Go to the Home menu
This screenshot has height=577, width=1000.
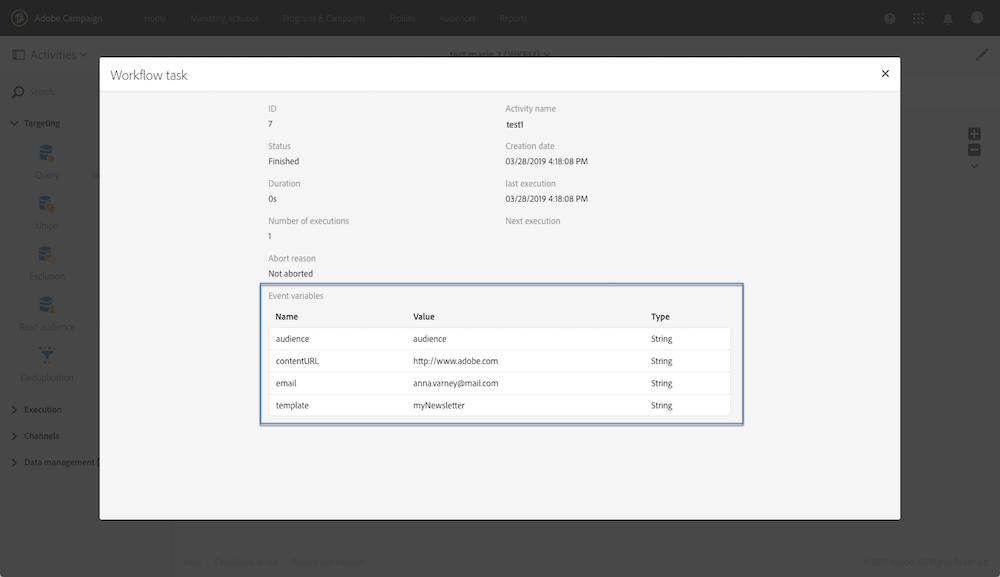tap(155, 18)
